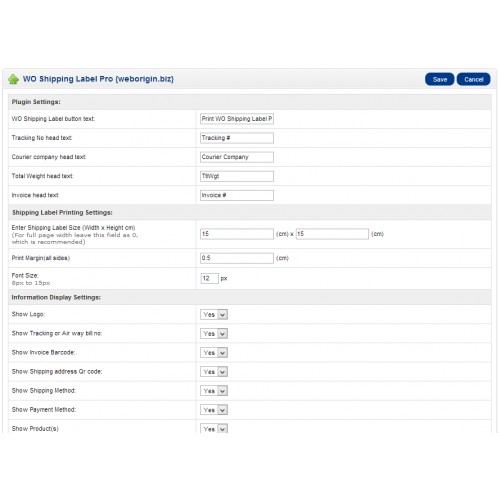The image size is (500, 500).
Task: Click the 'WO Shipping Label Pro (weborigin.biz)' title
Action: (98, 79)
